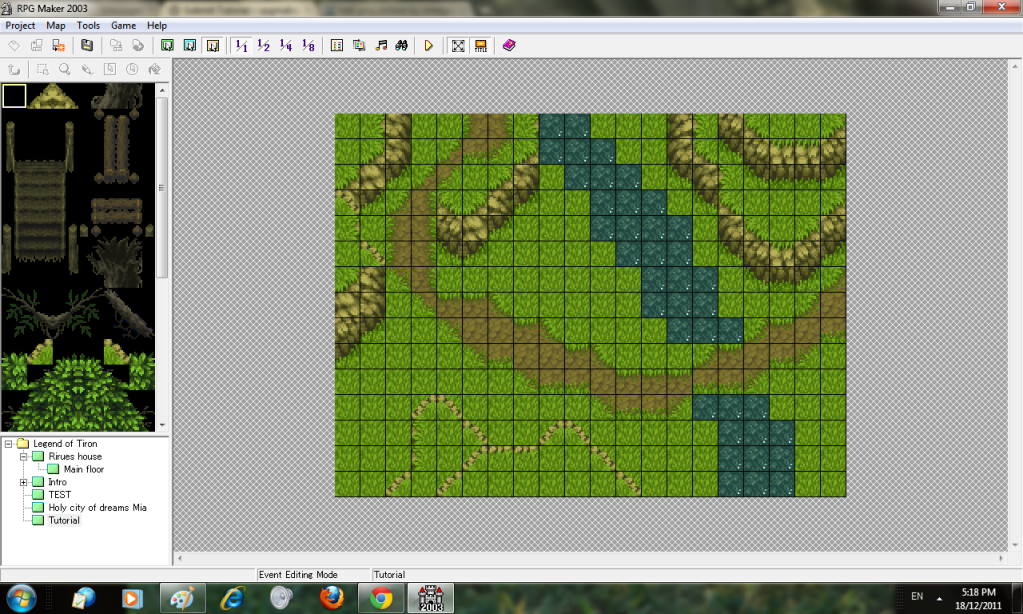This screenshot has height=614, width=1023.
Task: Click the New Project toolbar icon
Action: tap(14, 46)
